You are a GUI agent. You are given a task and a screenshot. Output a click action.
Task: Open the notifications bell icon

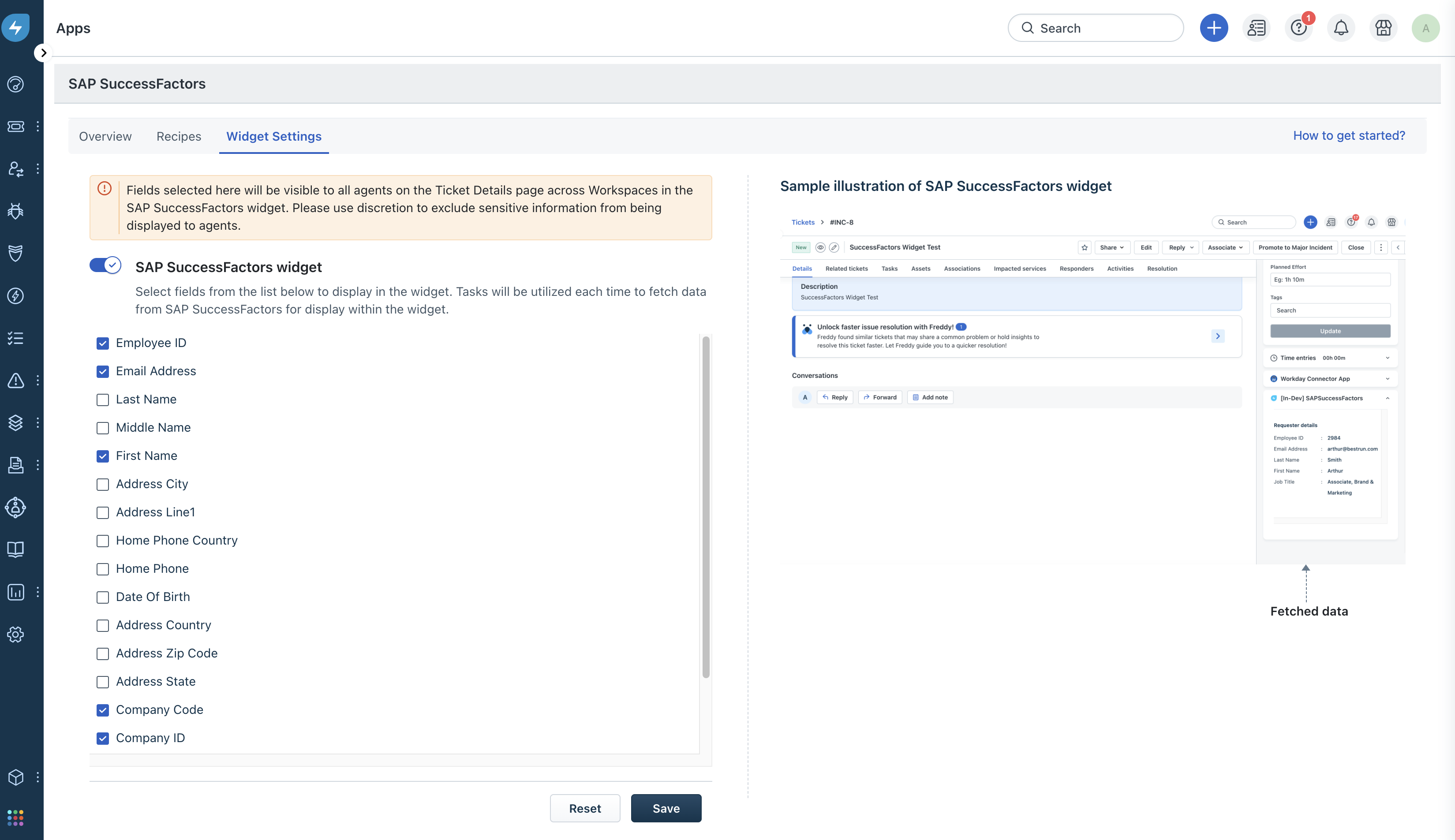(x=1341, y=28)
